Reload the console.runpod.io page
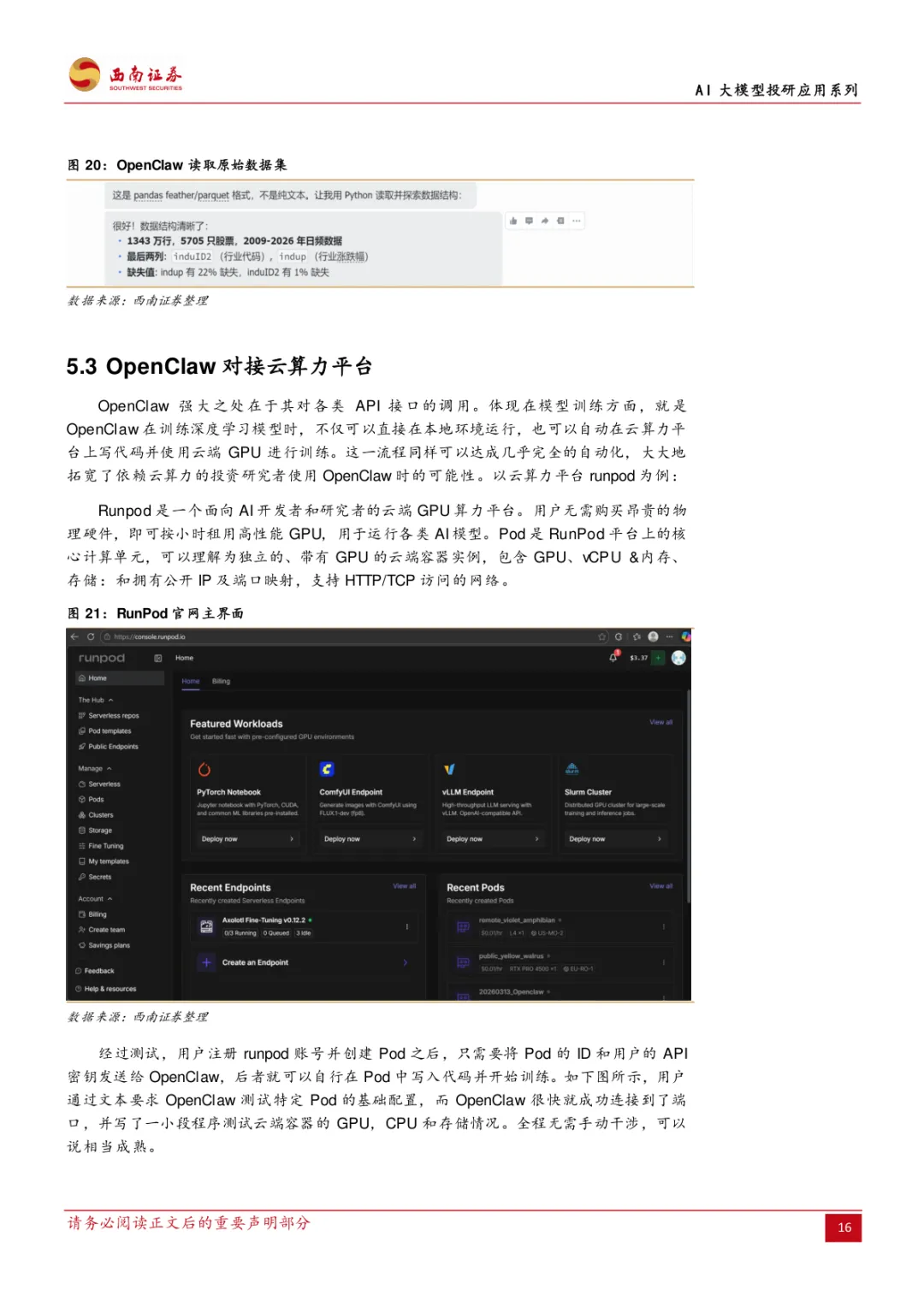The image size is (924, 1307). point(91,636)
